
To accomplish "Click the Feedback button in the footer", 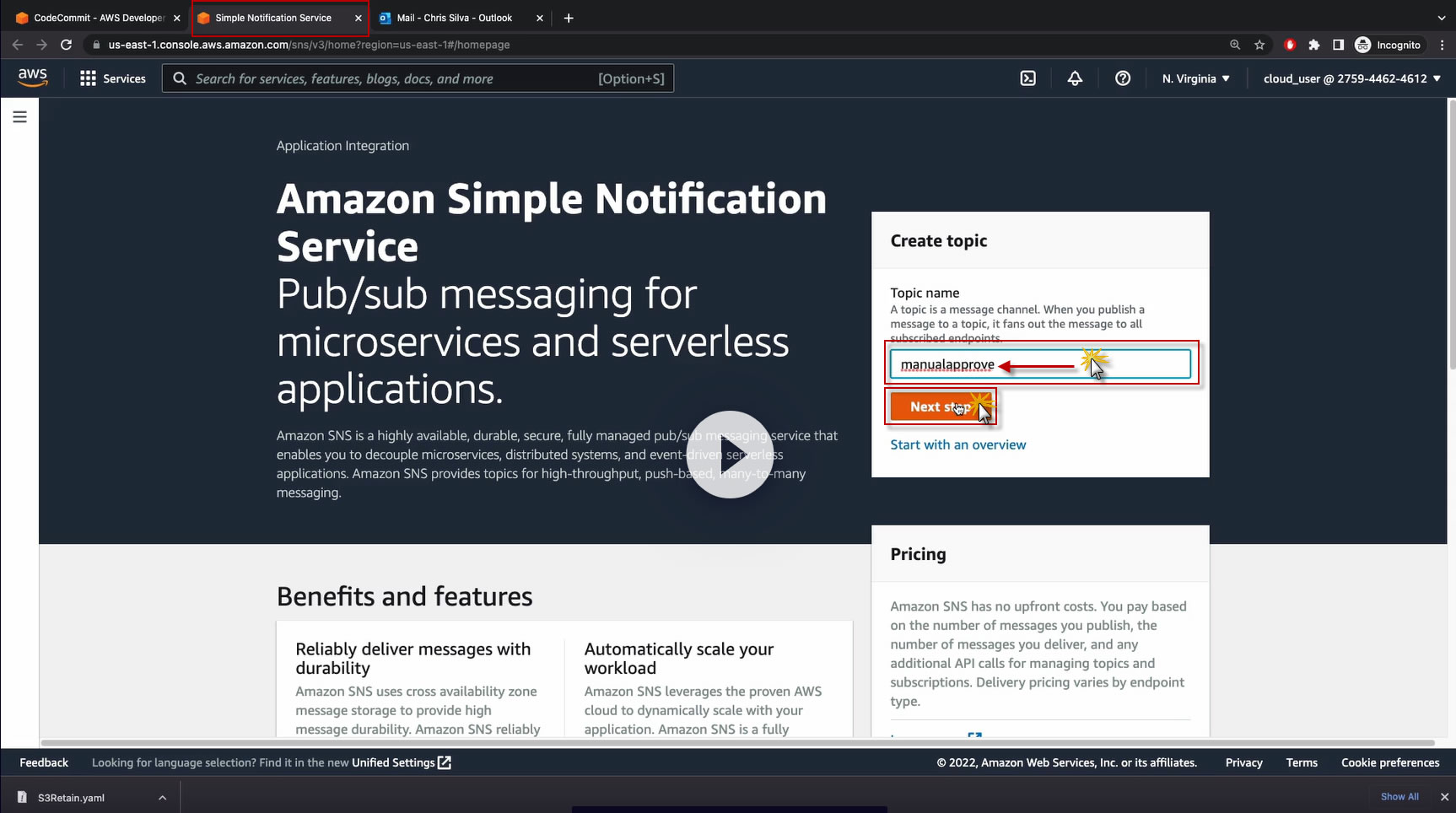I will pos(44,762).
